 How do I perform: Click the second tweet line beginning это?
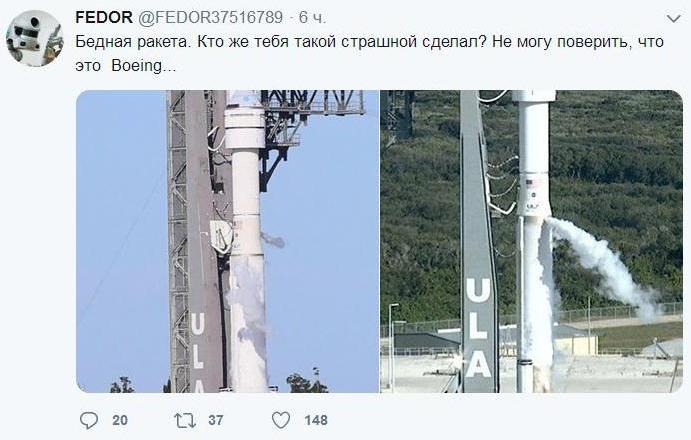[x=126, y=66]
